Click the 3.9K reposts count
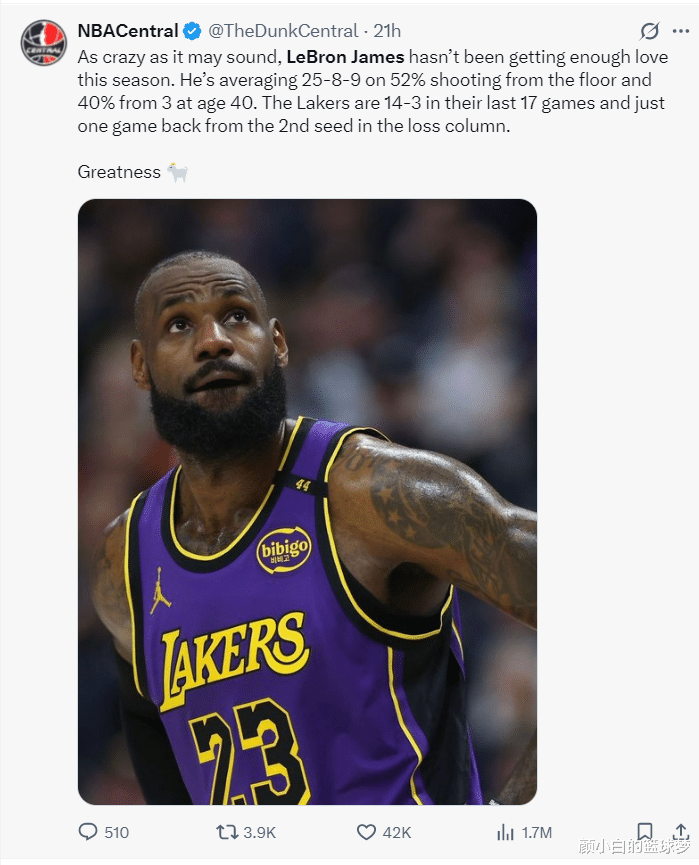The image size is (699, 865). tap(259, 832)
